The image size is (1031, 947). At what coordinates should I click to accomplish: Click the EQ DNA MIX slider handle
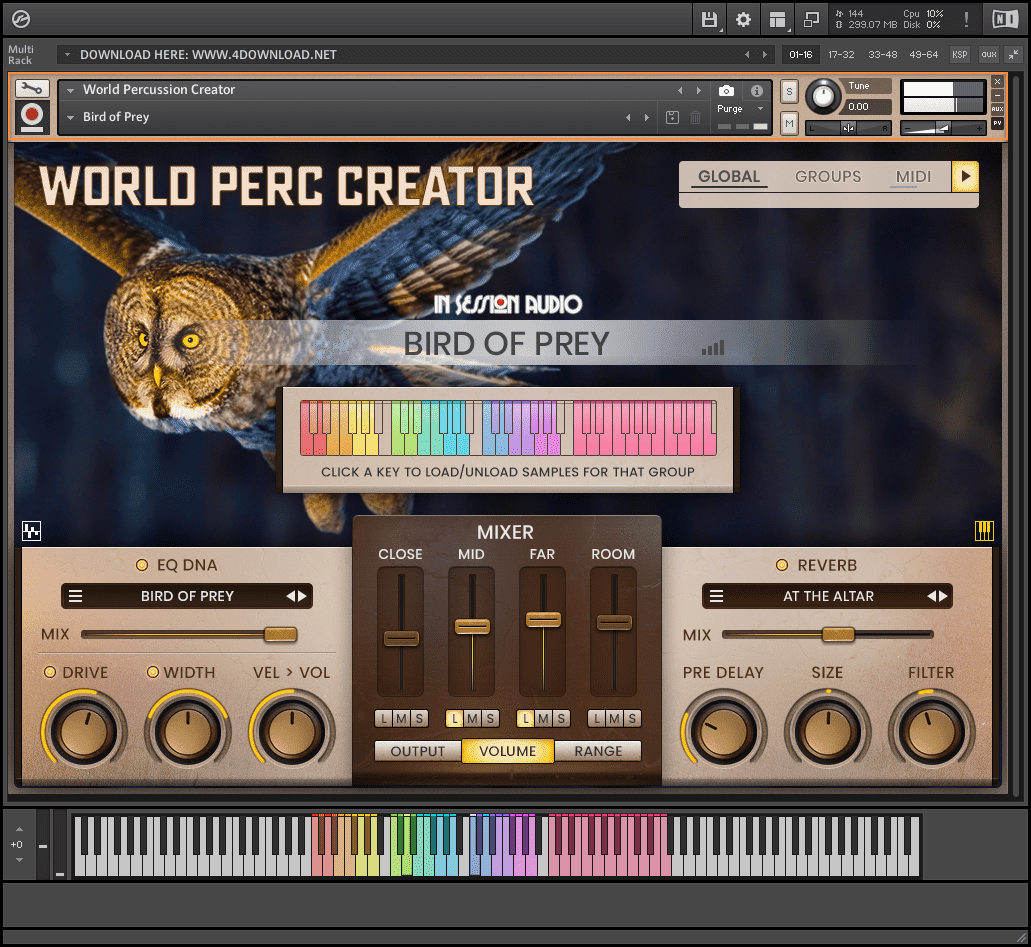click(x=281, y=635)
